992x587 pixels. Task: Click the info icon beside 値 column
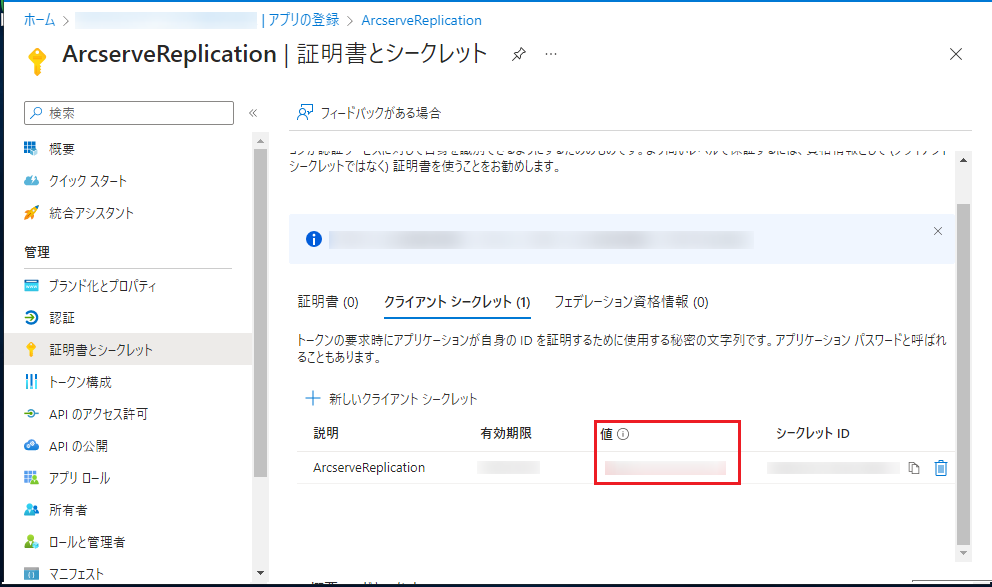pos(623,434)
